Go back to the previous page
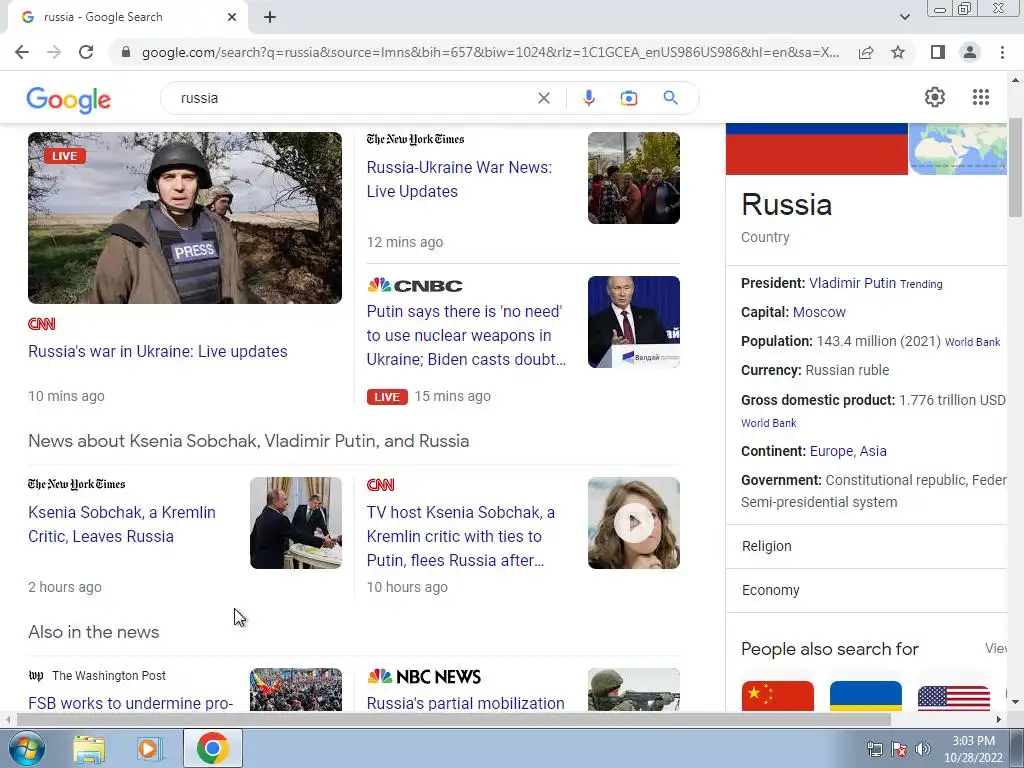1024x768 pixels. (22, 52)
